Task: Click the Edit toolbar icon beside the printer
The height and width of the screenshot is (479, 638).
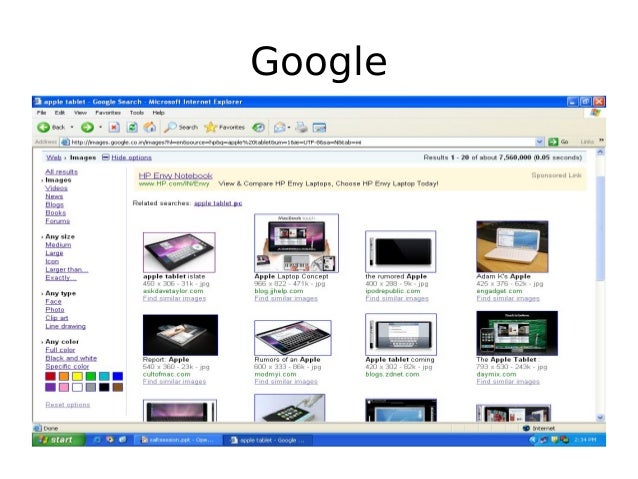Action: [319, 127]
